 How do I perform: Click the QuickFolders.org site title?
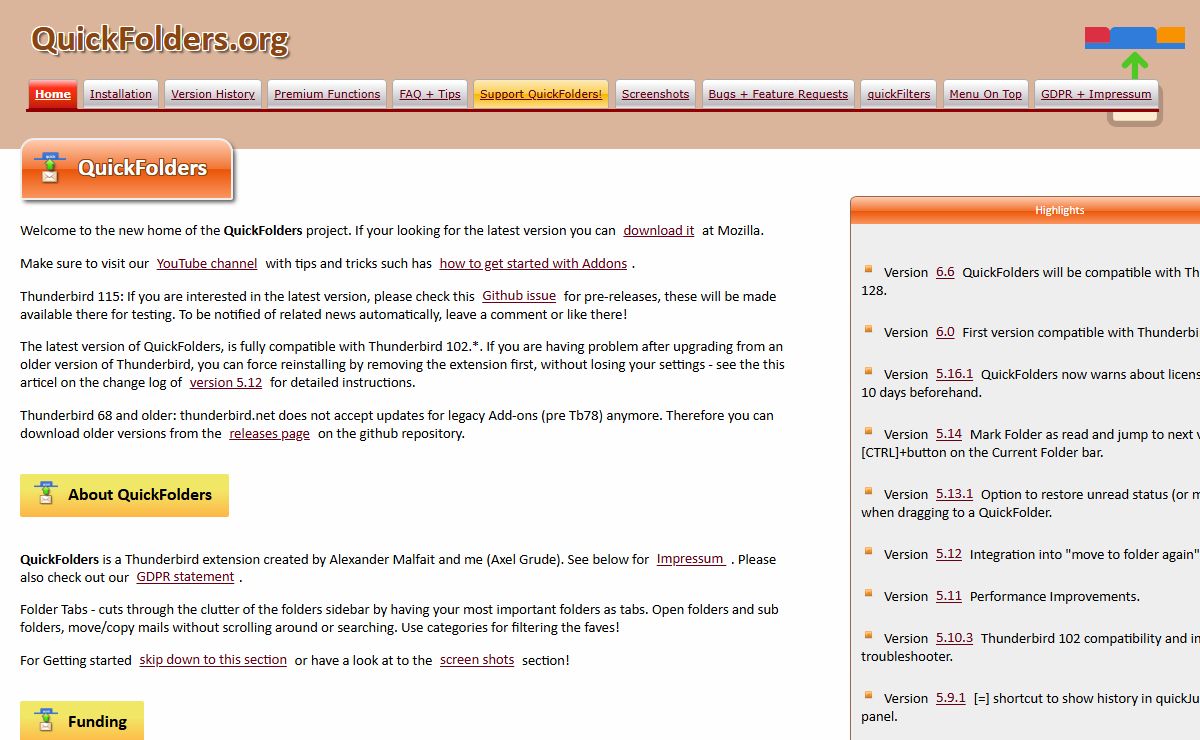tap(160, 39)
